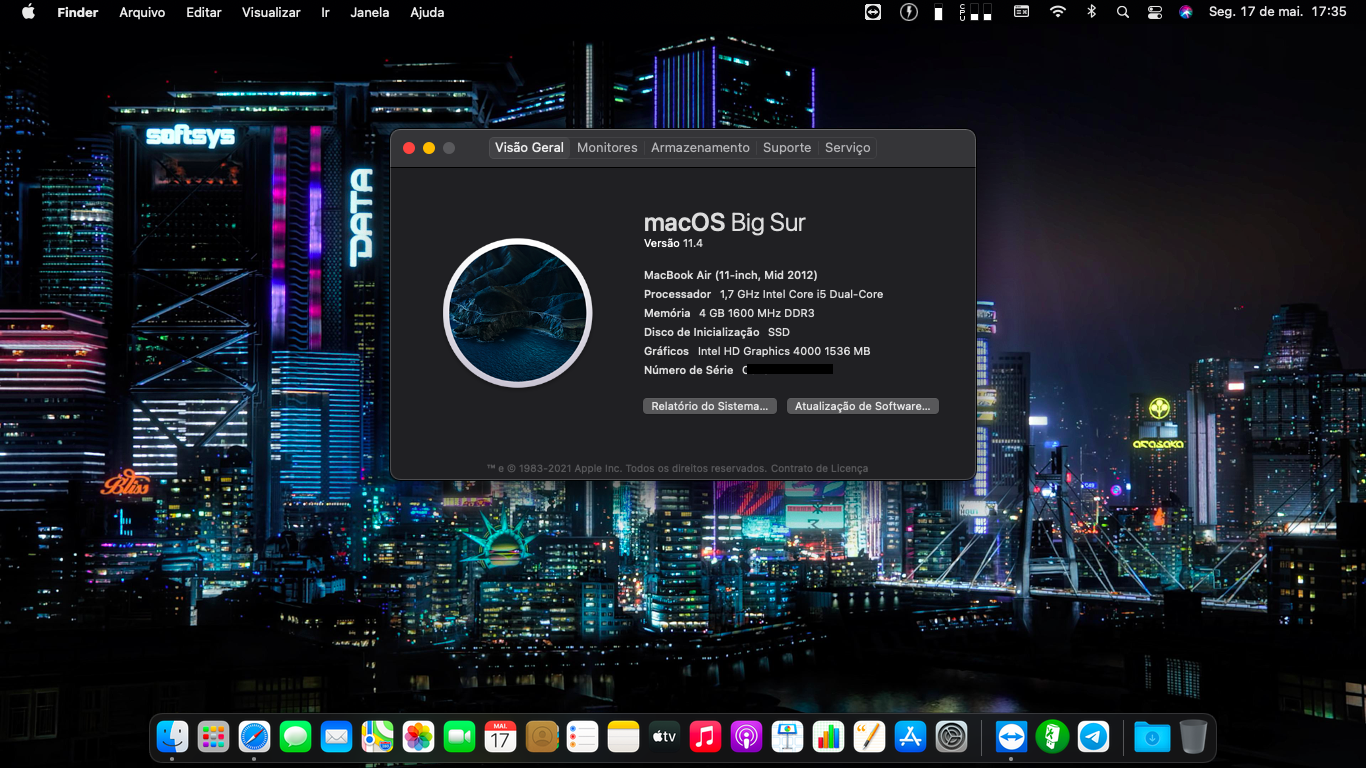1366x768 pixels.
Task: Open Calendar showing 17 in dock
Action: click(x=500, y=737)
